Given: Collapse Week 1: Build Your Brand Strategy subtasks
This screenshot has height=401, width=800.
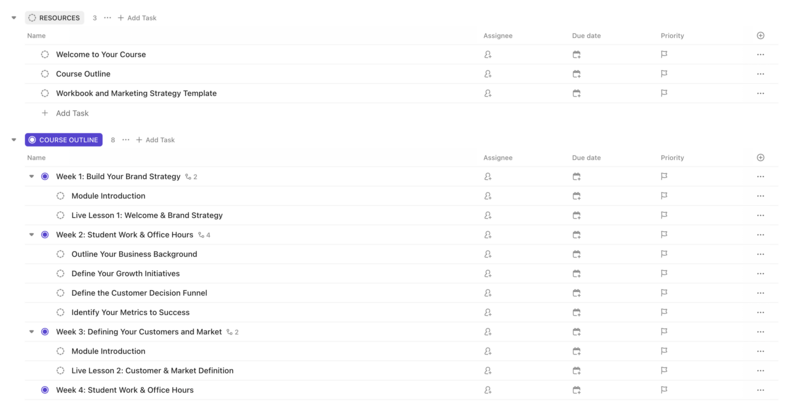Looking at the screenshot, I should pyautogui.click(x=32, y=177).
